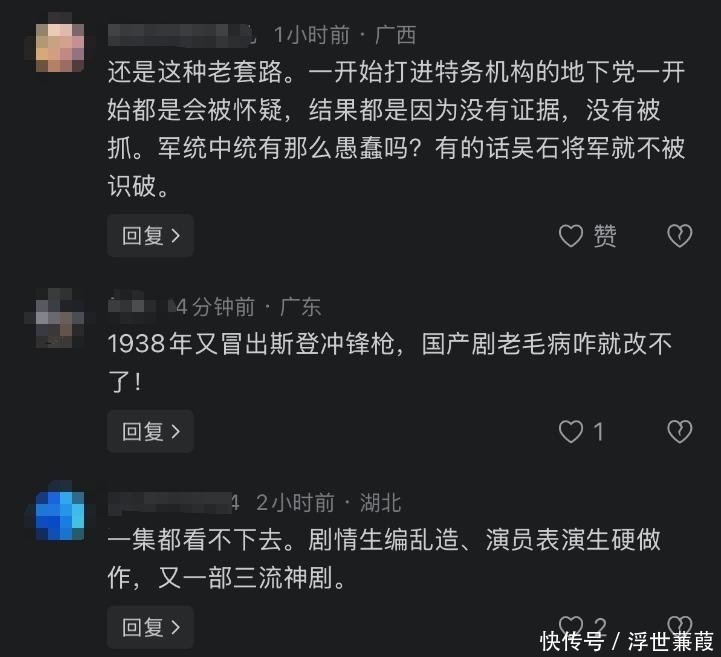Like the Hubei comment with 2 likes
721x657 pixels.
[x=571, y=625]
